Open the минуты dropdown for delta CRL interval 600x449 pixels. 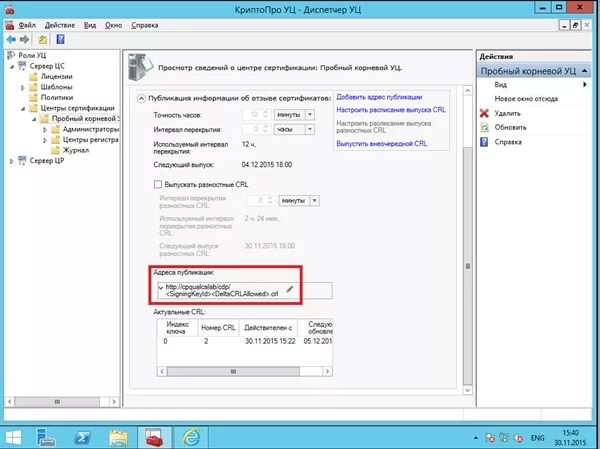point(315,201)
